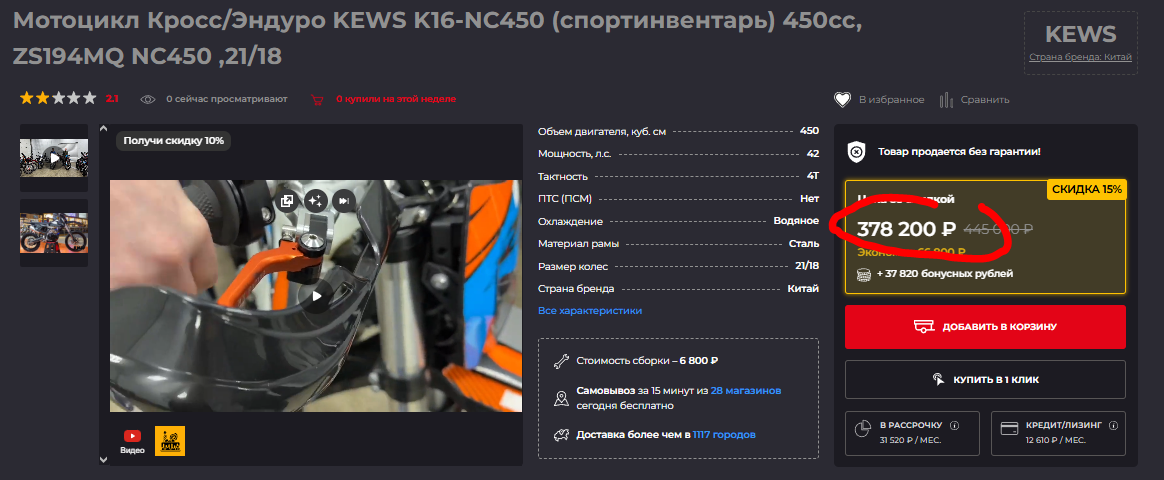The height and width of the screenshot is (480, 1164).
Task: Click the yellow brand logo thumbnail
Action: 170,441
